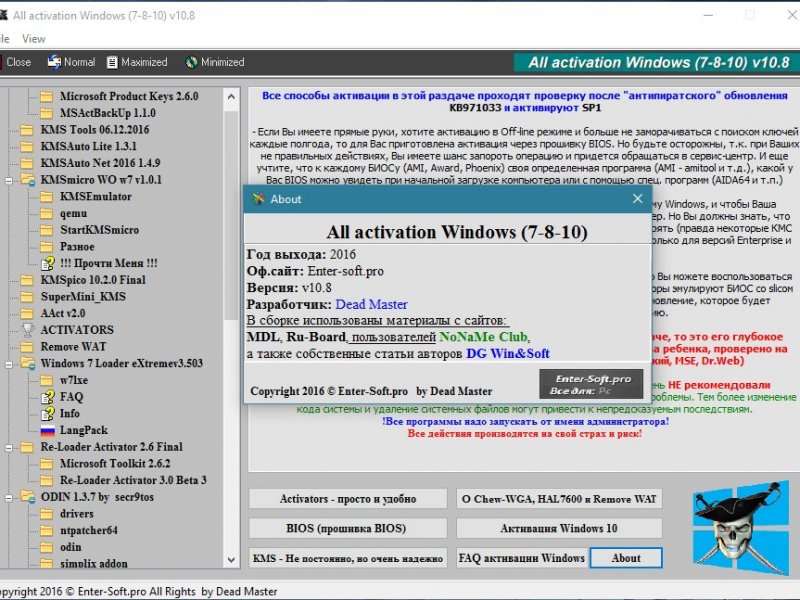Click the Close toolbar button
Viewport: 800px width, 600px height.
pyautogui.click(x=15, y=62)
